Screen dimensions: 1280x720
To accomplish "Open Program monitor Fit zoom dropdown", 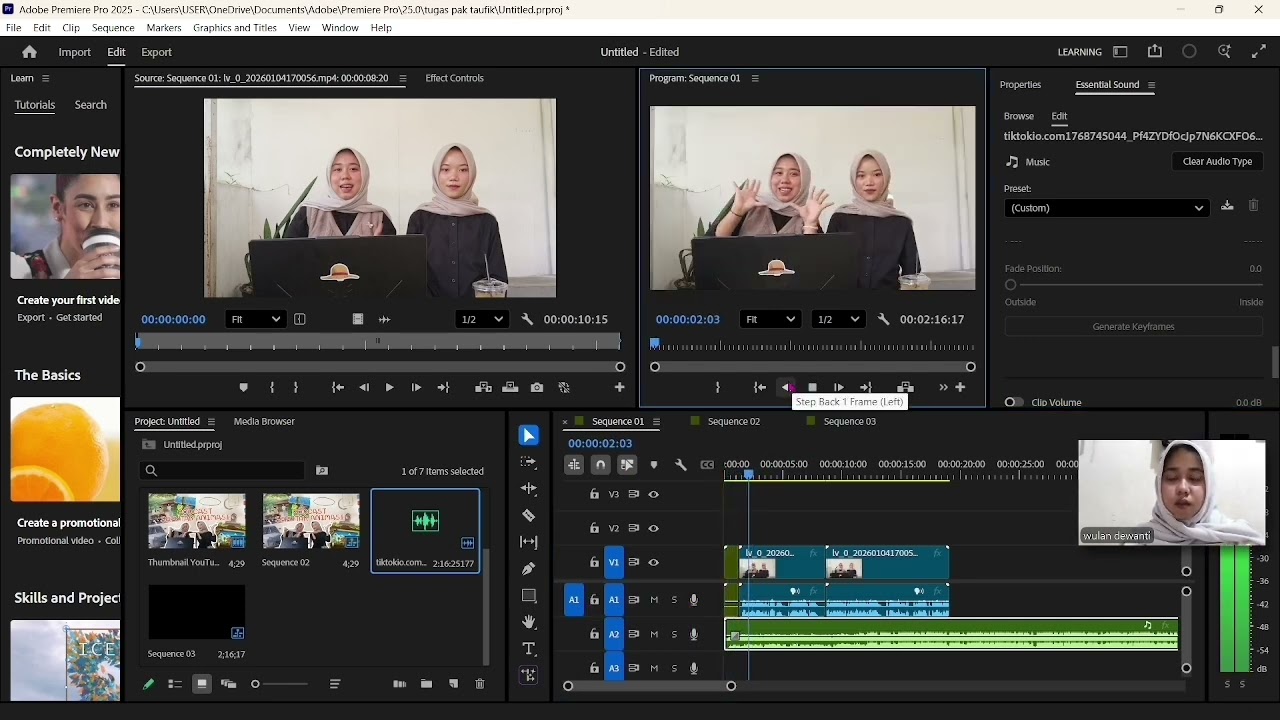I will pyautogui.click(x=770, y=319).
